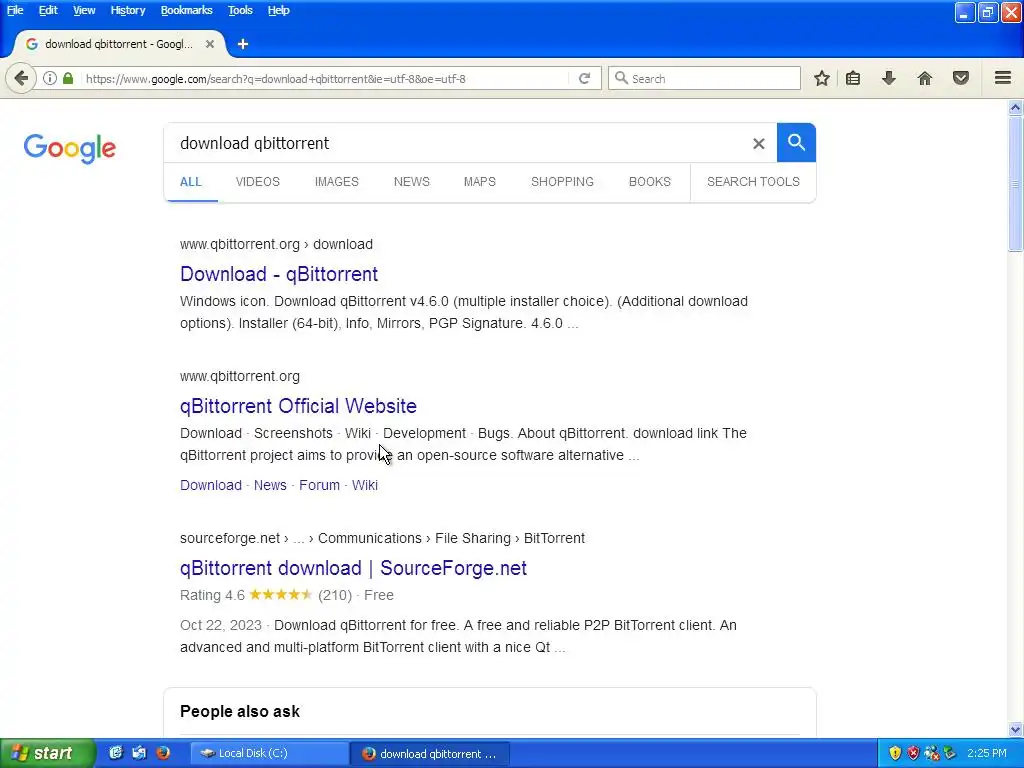Click the blue Google search magnifier button
The height and width of the screenshot is (768, 1024).
point(796,142)
